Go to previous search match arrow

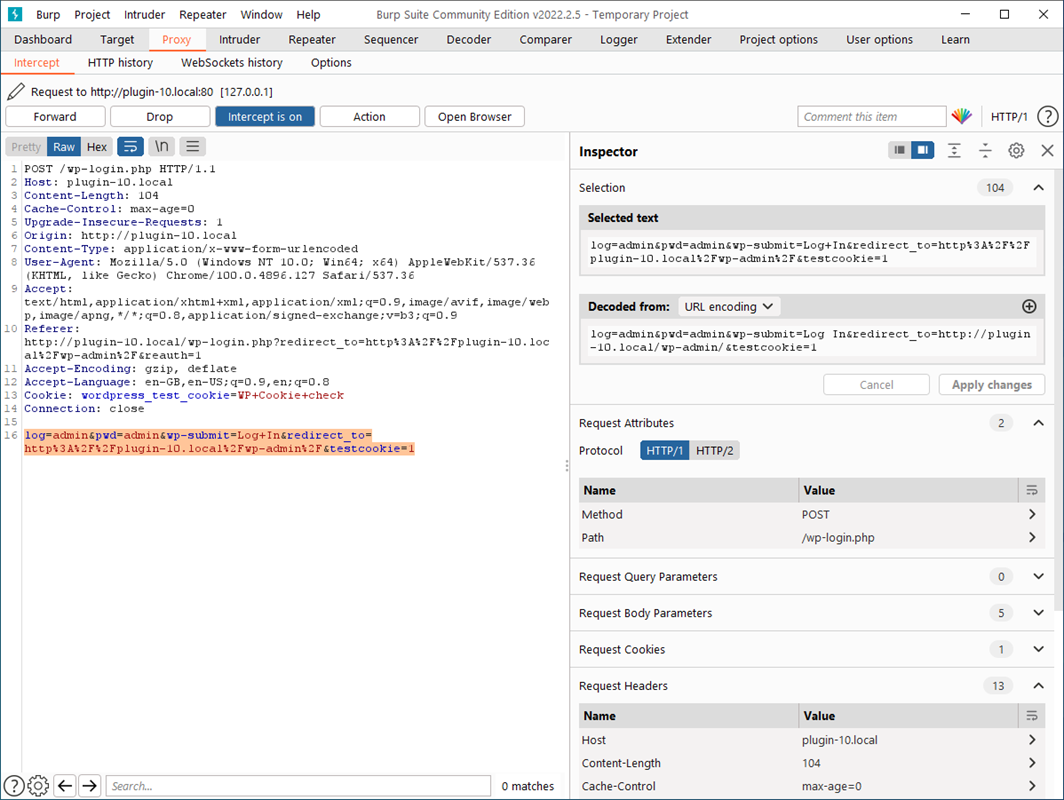[65, 786]
